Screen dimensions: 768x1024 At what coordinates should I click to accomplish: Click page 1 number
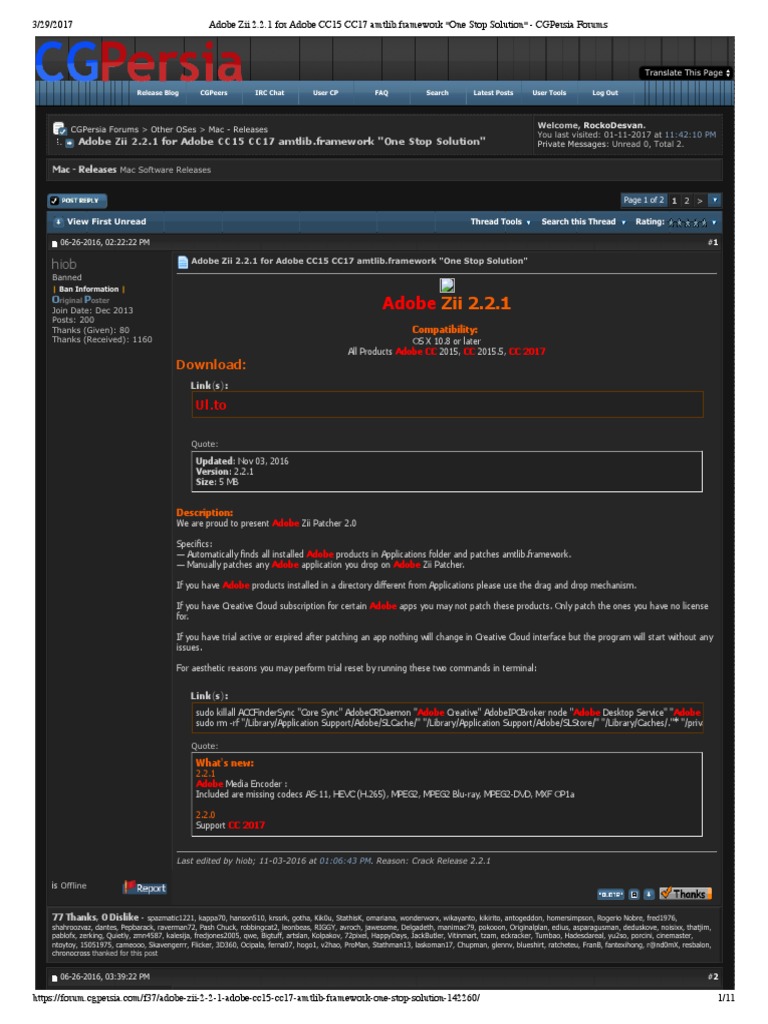(674, 200)
